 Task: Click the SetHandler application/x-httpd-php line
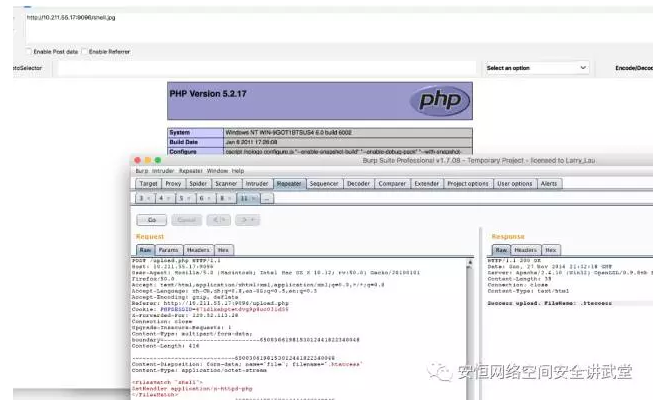click(x=192, y=389)
